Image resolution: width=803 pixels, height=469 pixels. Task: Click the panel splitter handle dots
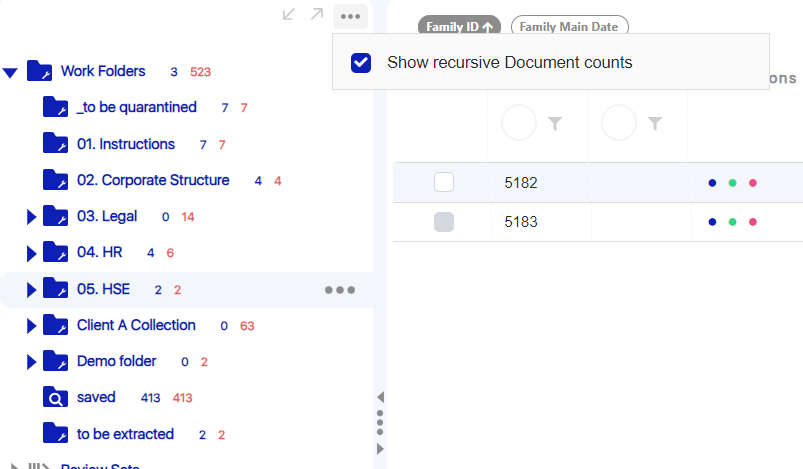pyautogui.click(x=380, y=423)
